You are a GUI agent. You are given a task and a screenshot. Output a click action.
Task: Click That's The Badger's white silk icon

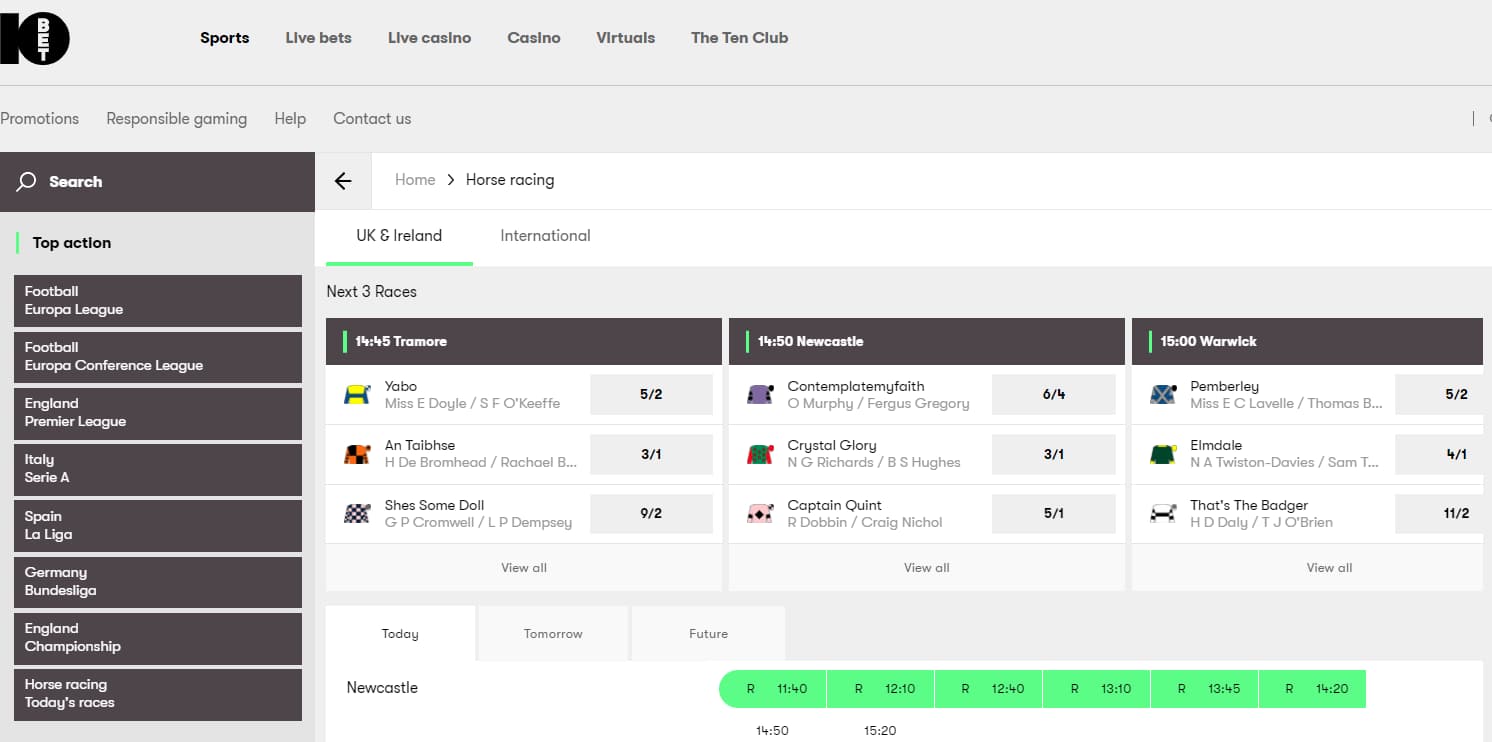click(1163, 514)
